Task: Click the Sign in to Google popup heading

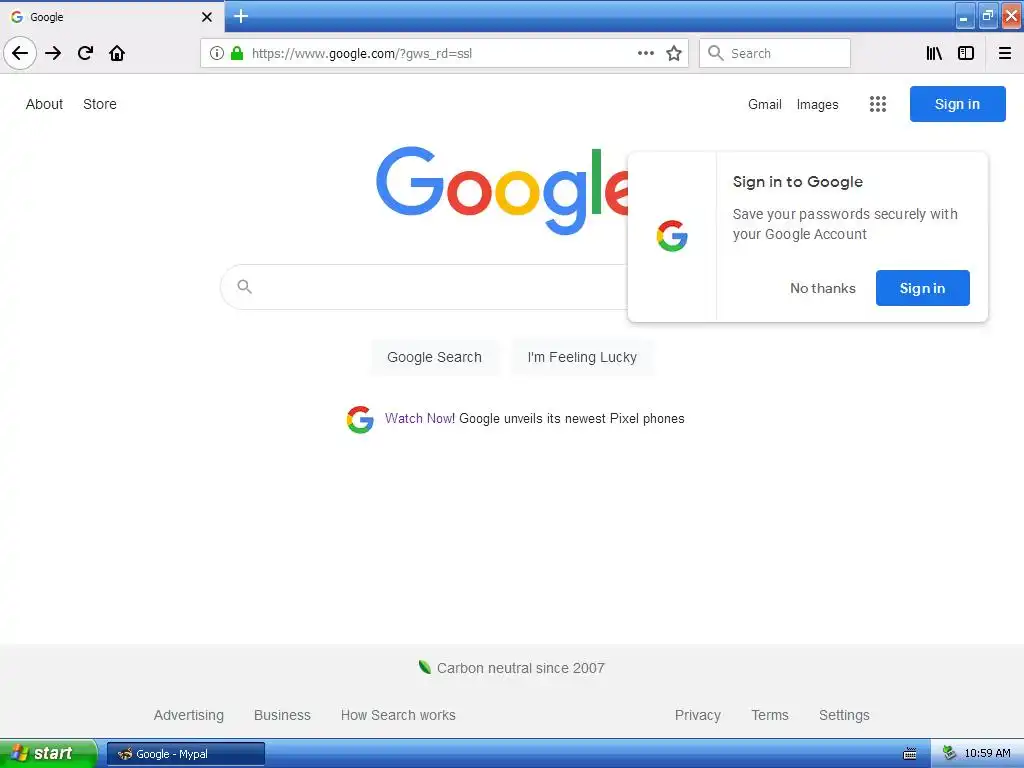Action: coord(797,182)
